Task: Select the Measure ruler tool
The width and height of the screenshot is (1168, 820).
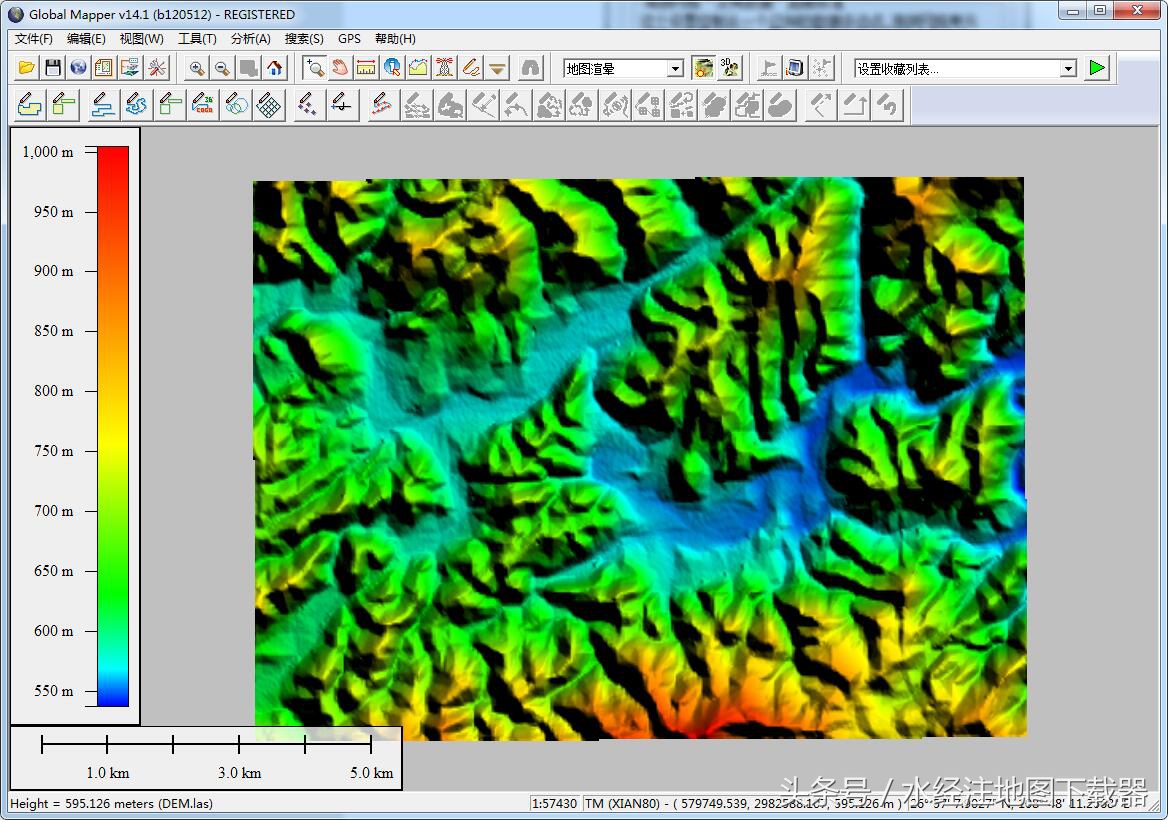Action: coord(366,68)
